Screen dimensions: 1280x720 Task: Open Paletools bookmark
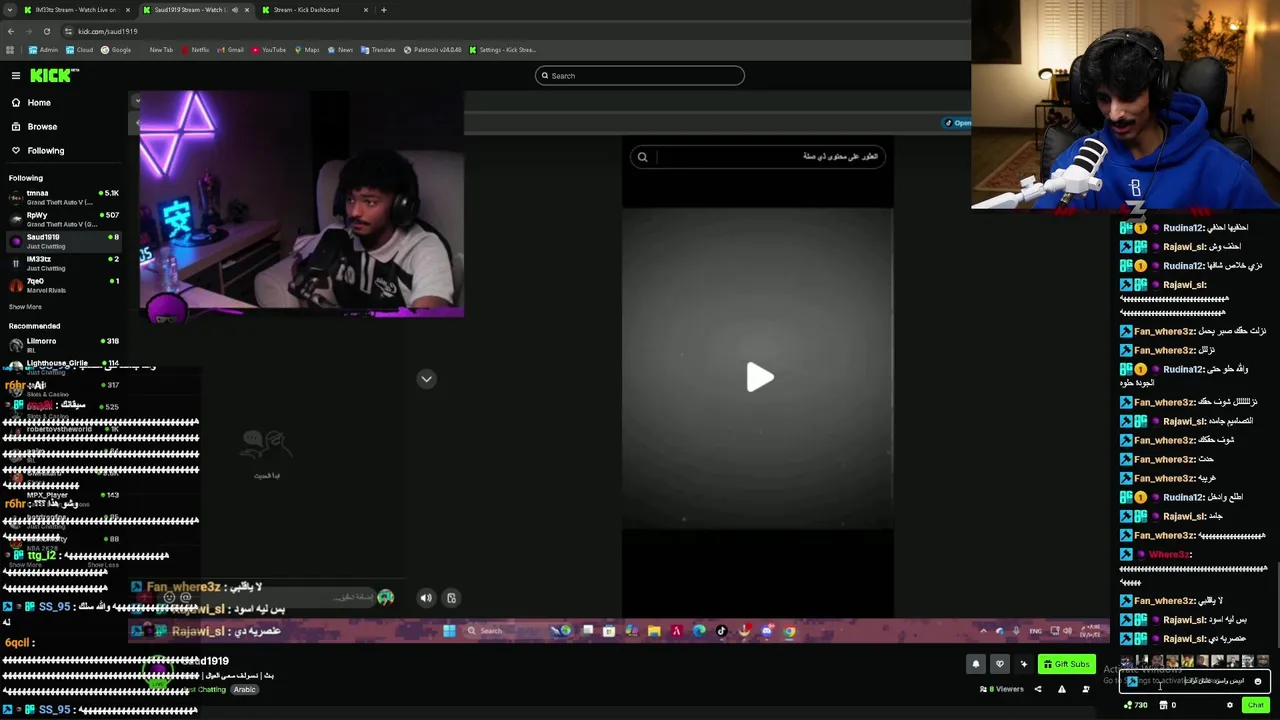tap(432, 50)
